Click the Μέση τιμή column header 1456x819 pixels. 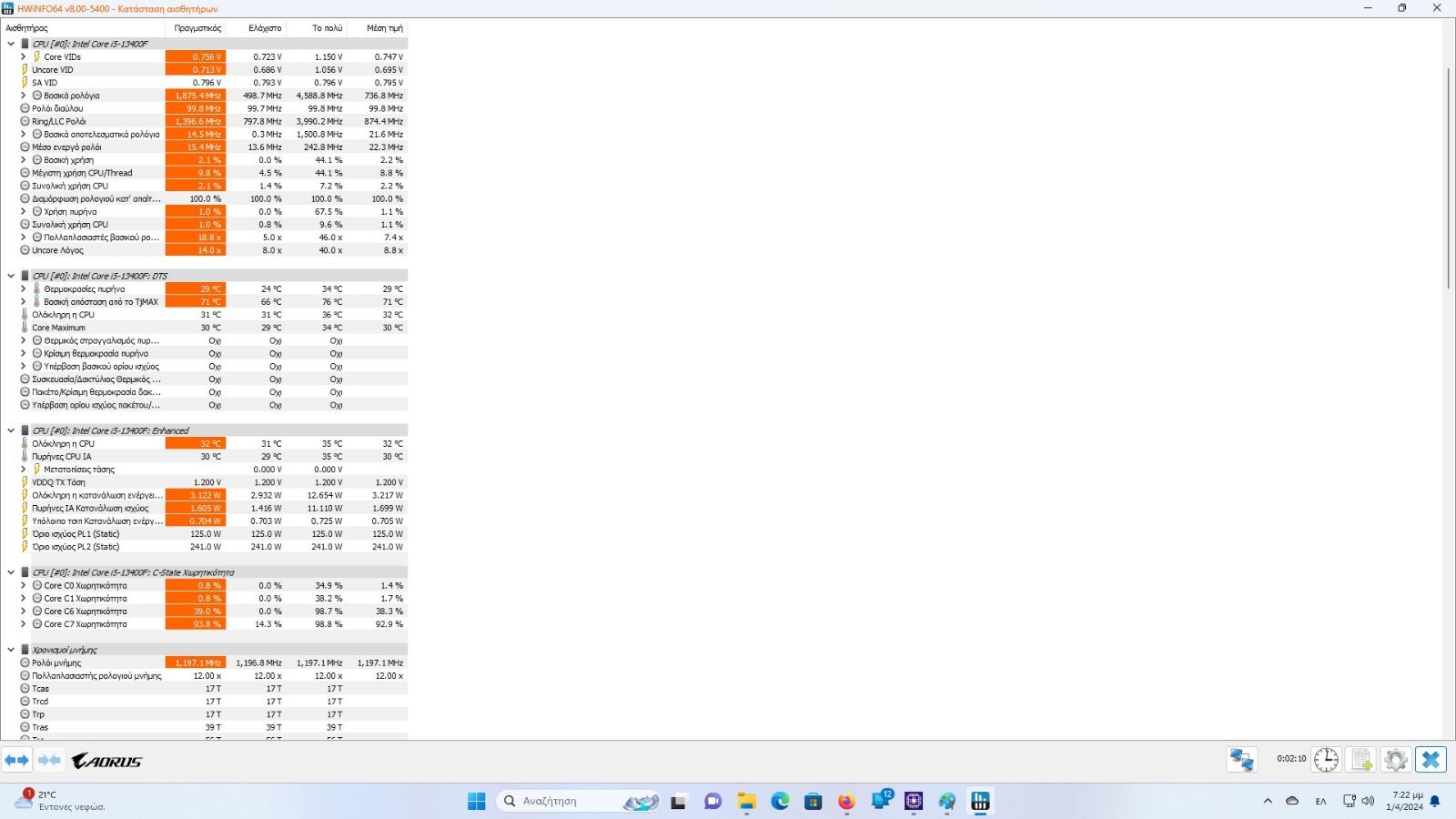tap(378, 28)
